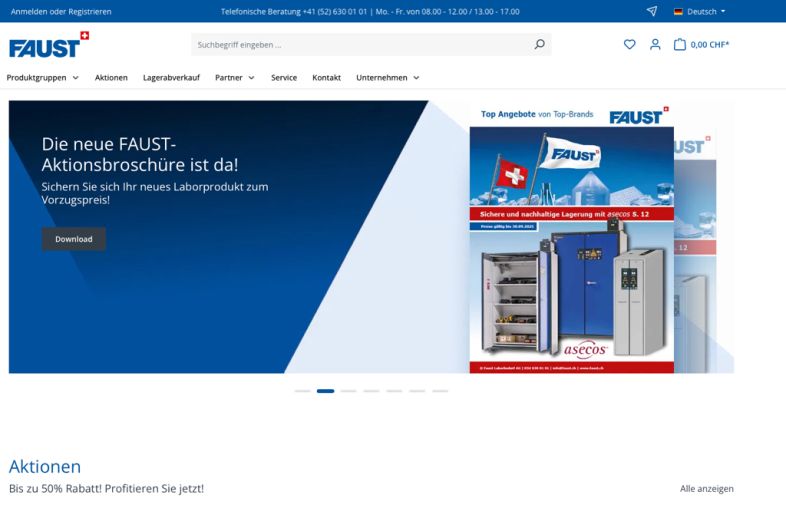Go to the first carousel slide indicator

click(x=302, y=391)
